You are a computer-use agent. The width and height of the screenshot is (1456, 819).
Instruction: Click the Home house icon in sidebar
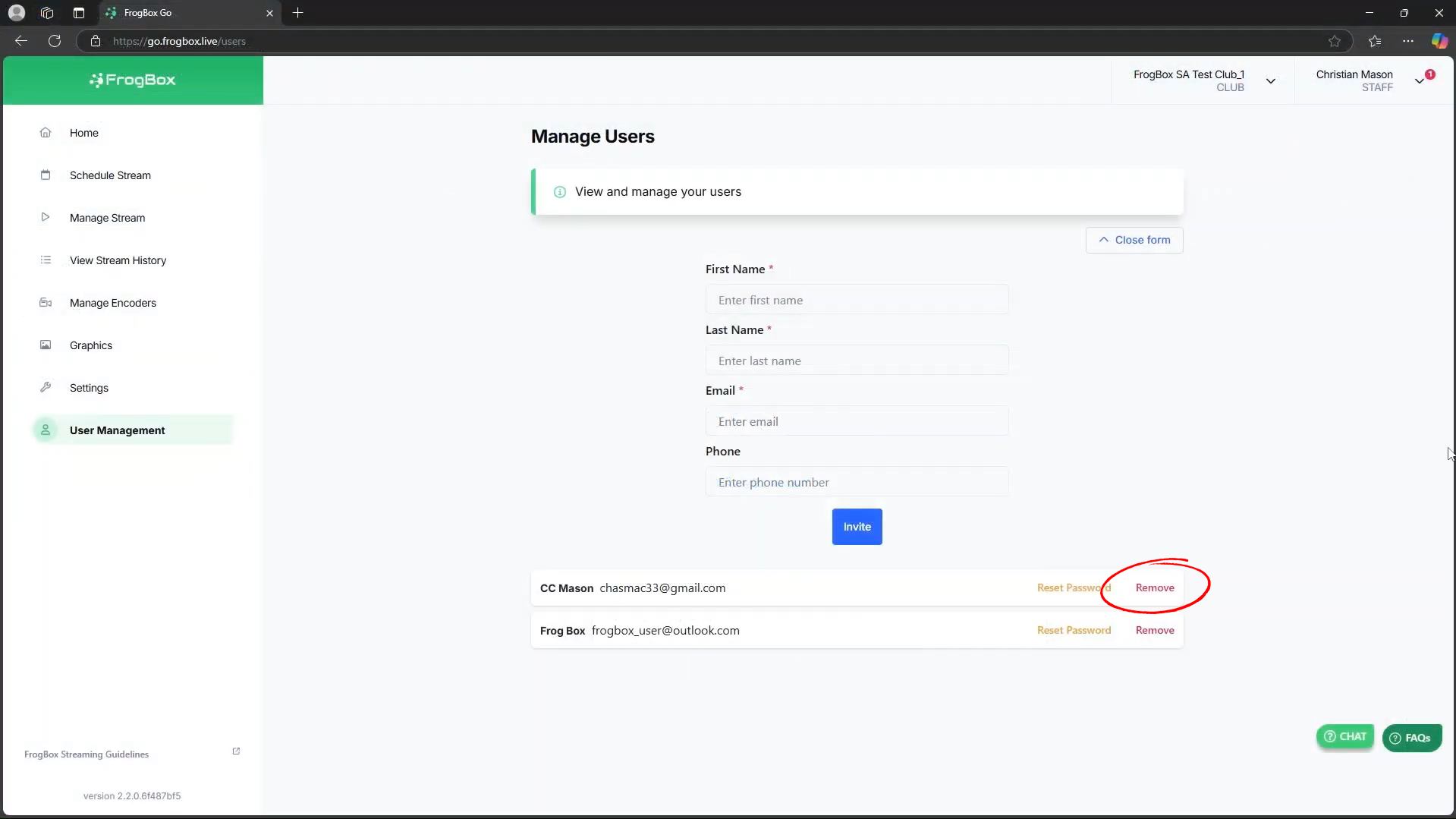click(46, 133)
